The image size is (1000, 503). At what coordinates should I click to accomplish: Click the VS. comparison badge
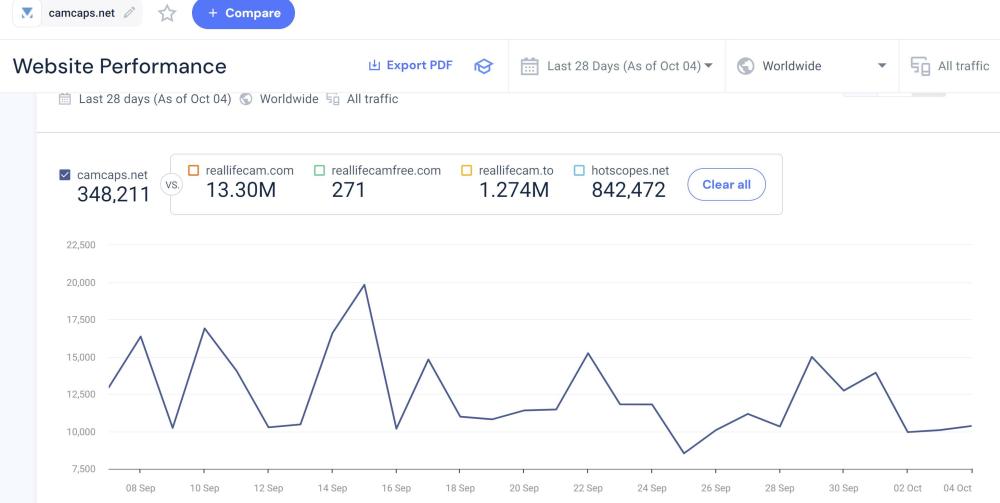[x=170, y=185]
